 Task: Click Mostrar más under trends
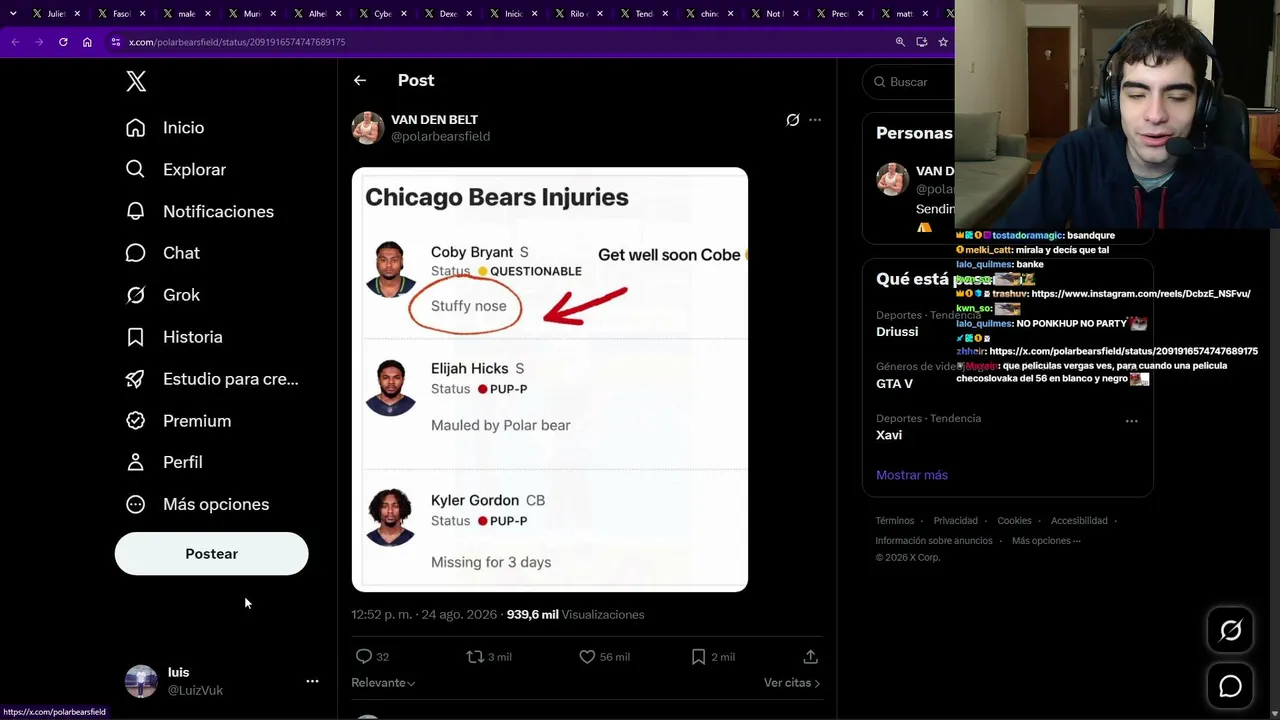pyautogui.click(x=912, y=475)
